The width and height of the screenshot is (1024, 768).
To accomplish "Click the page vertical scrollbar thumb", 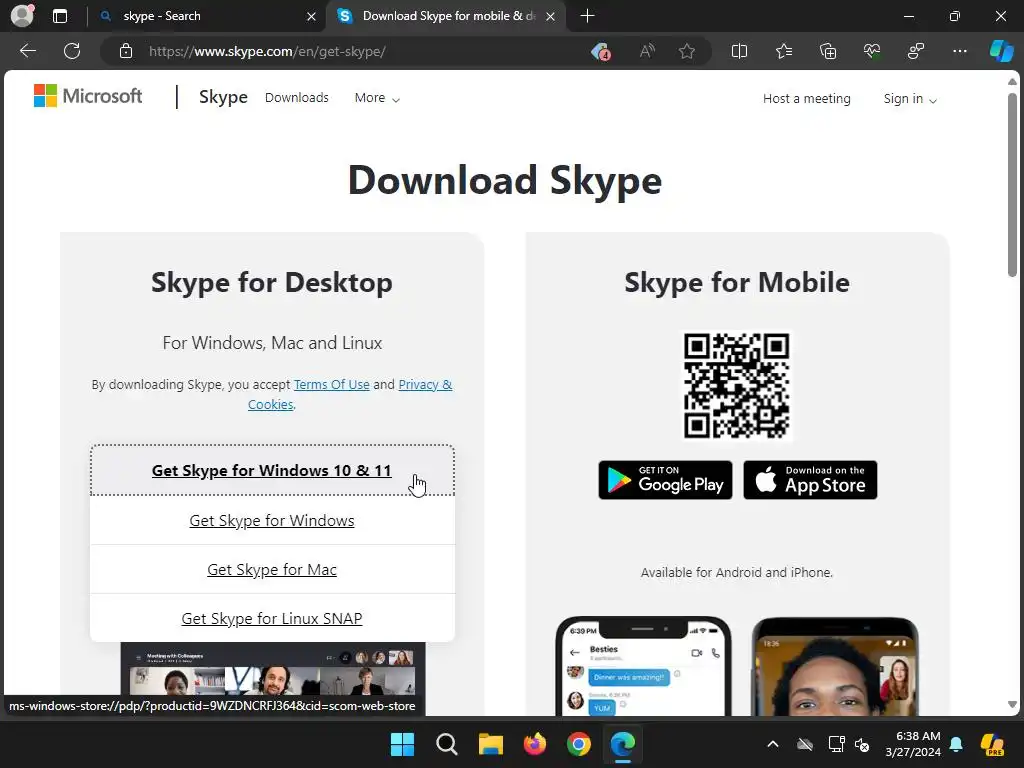I will (x=1012, y=185).
